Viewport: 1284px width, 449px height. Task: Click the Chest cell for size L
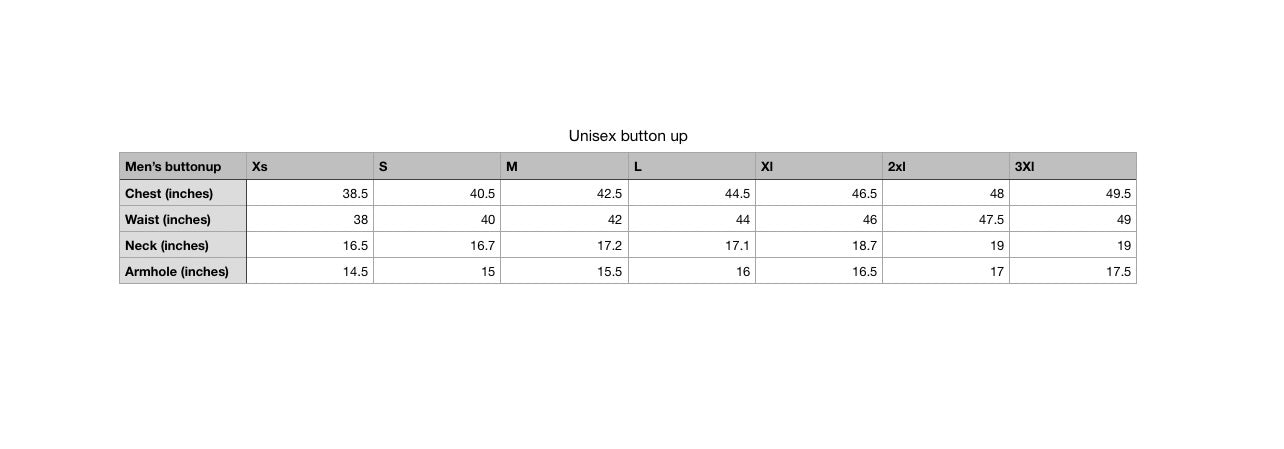(735, 194)
